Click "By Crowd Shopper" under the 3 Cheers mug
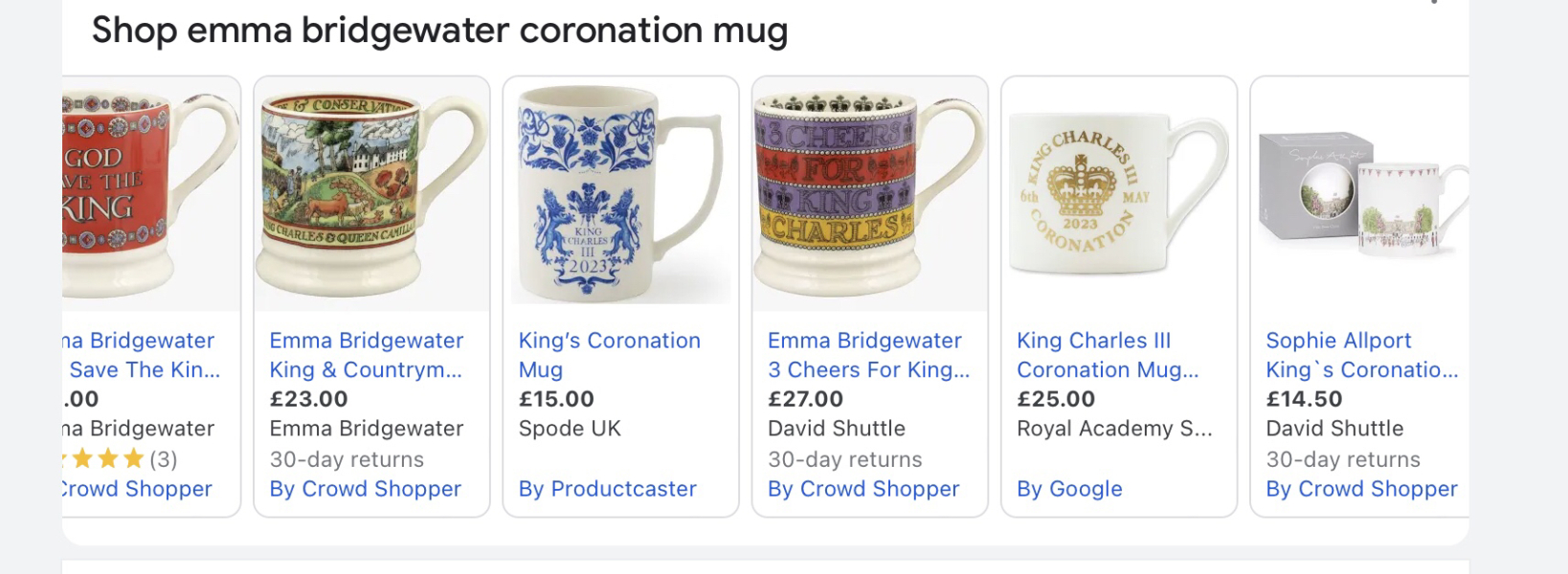The image size is (1568, 574). click(862, 489)
